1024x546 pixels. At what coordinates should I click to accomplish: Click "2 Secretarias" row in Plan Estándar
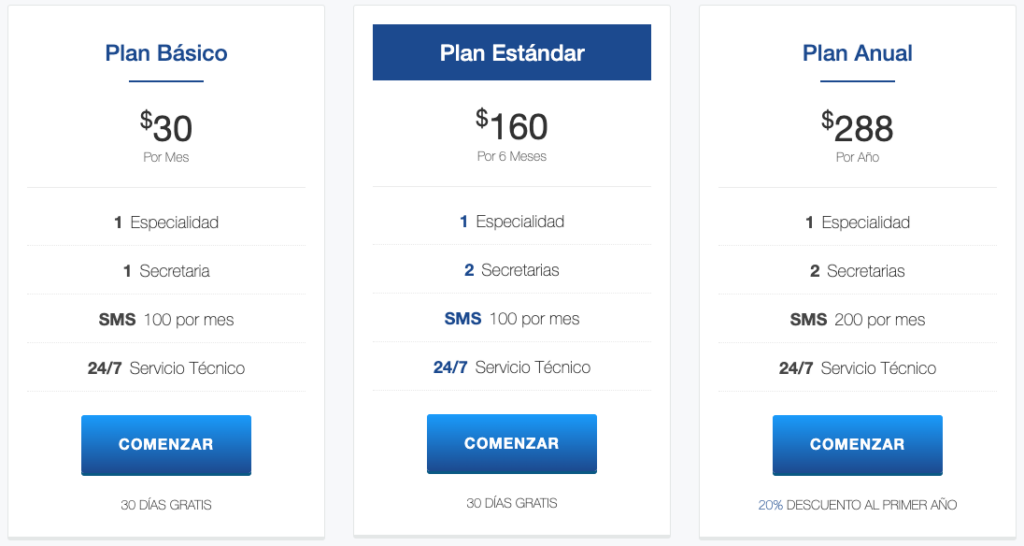[512, 270]
